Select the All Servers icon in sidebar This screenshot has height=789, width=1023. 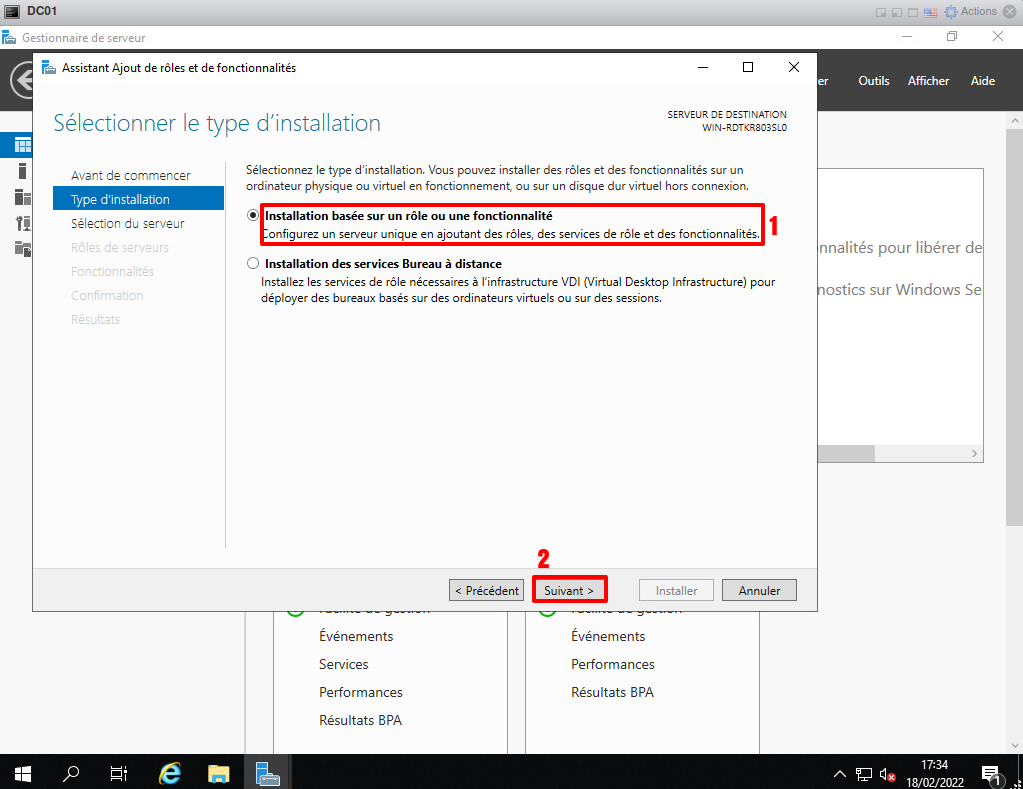(22, 197)
